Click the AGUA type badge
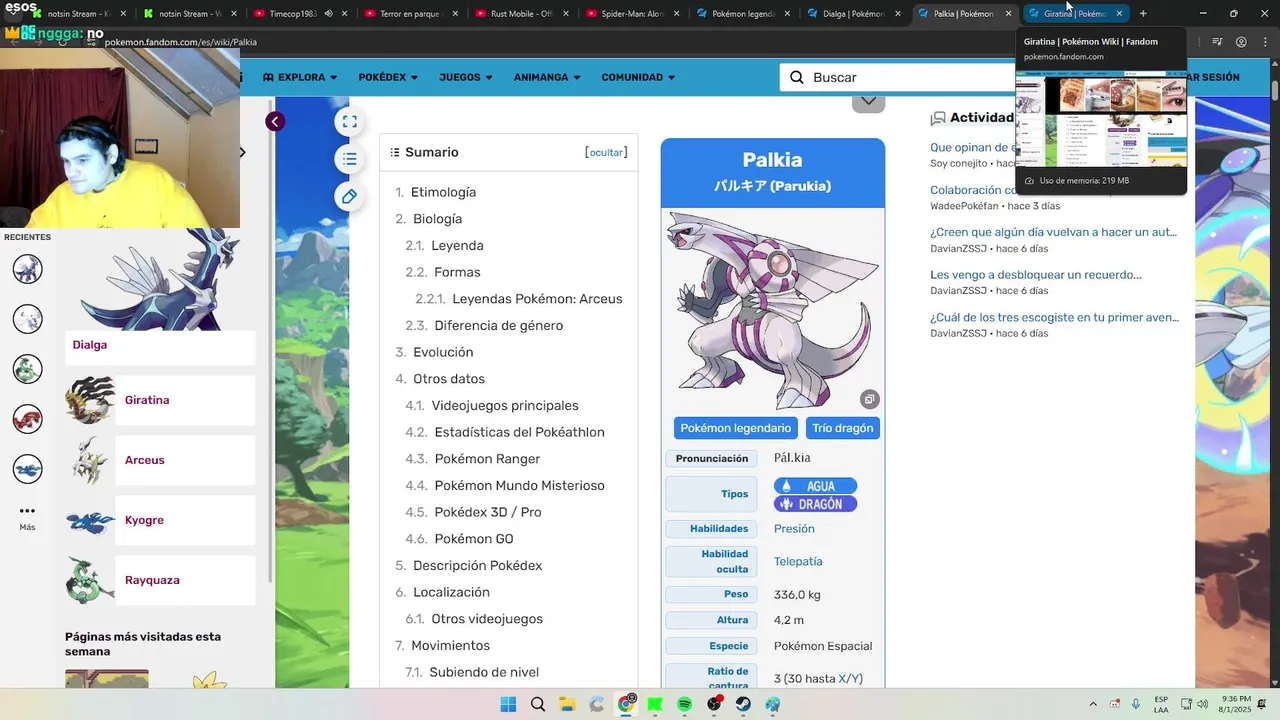 pos(815,486)
